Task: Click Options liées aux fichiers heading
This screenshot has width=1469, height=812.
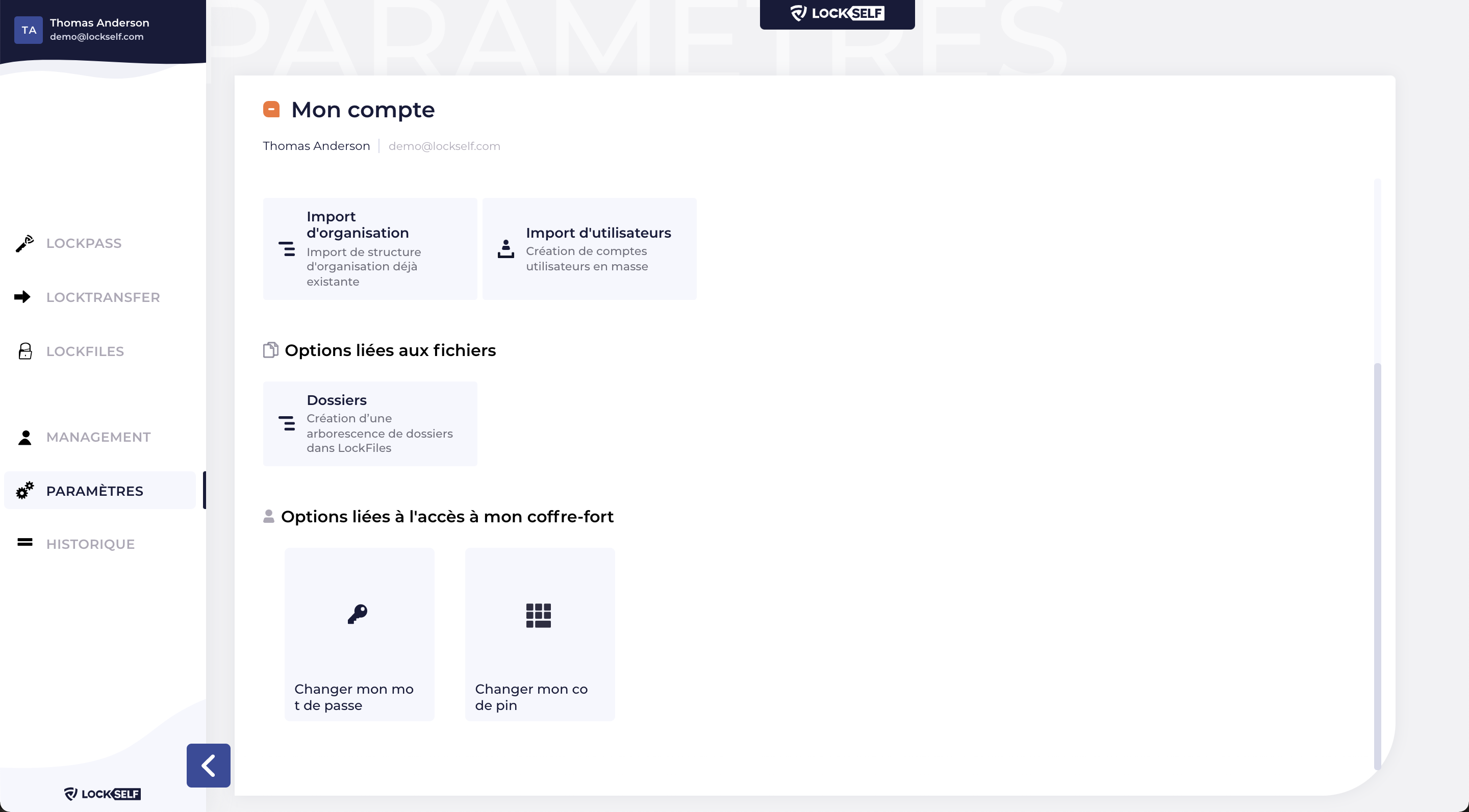Action: [390, 350]
